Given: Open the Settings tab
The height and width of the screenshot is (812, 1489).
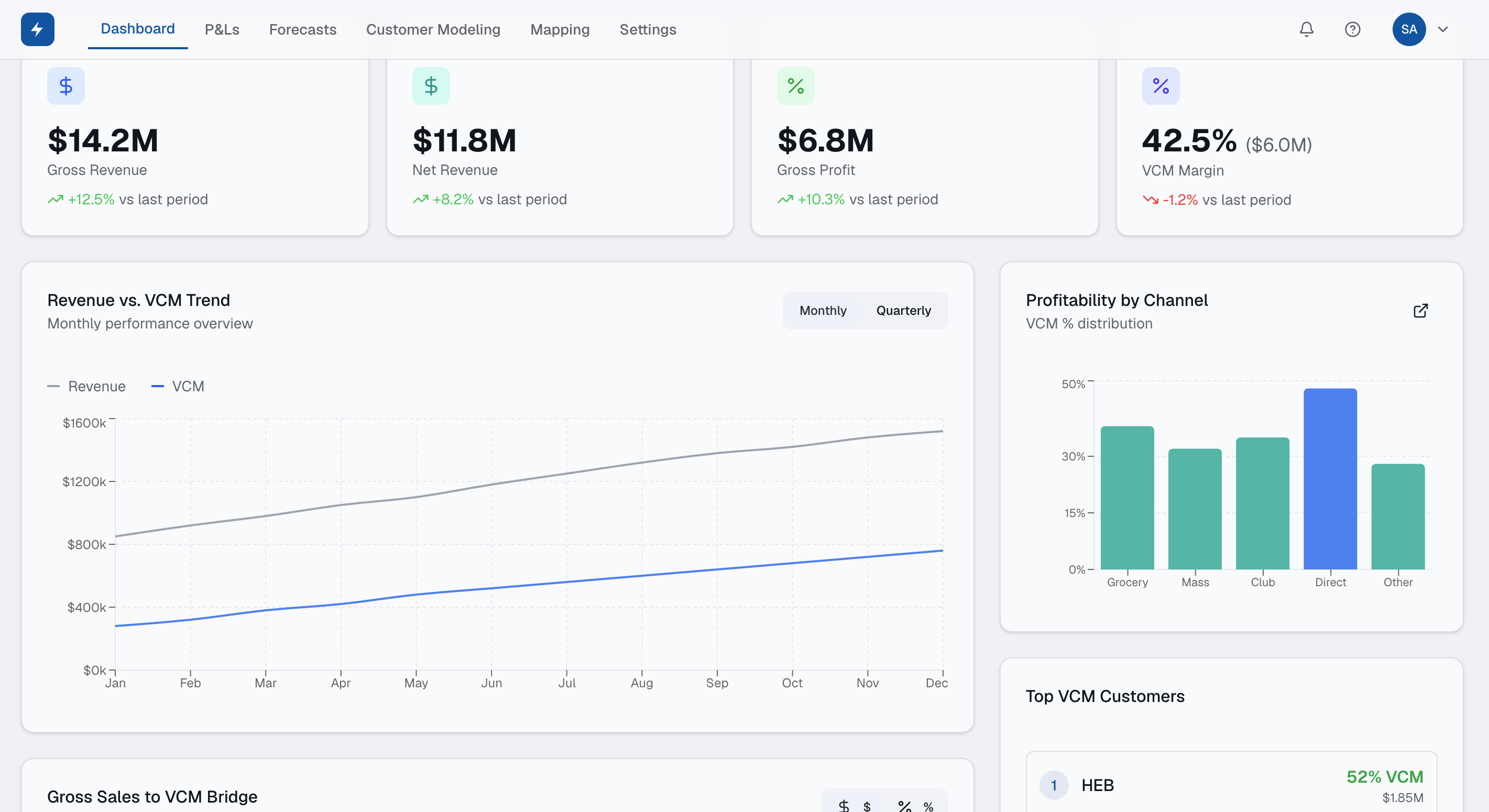Looking at the screenshot, I should pos(648,29).
